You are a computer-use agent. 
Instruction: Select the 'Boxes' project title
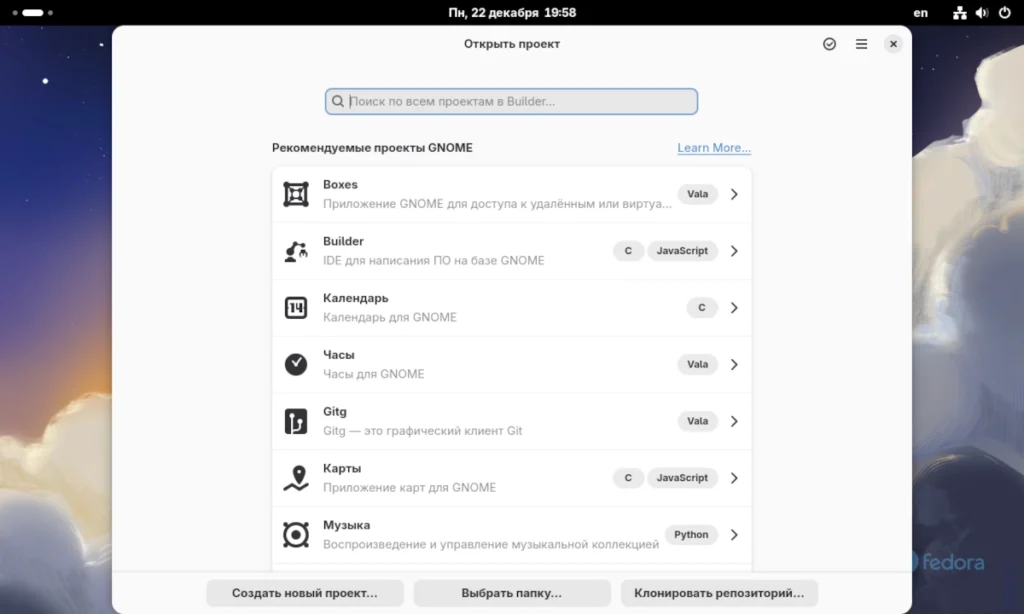coord(340,185)
